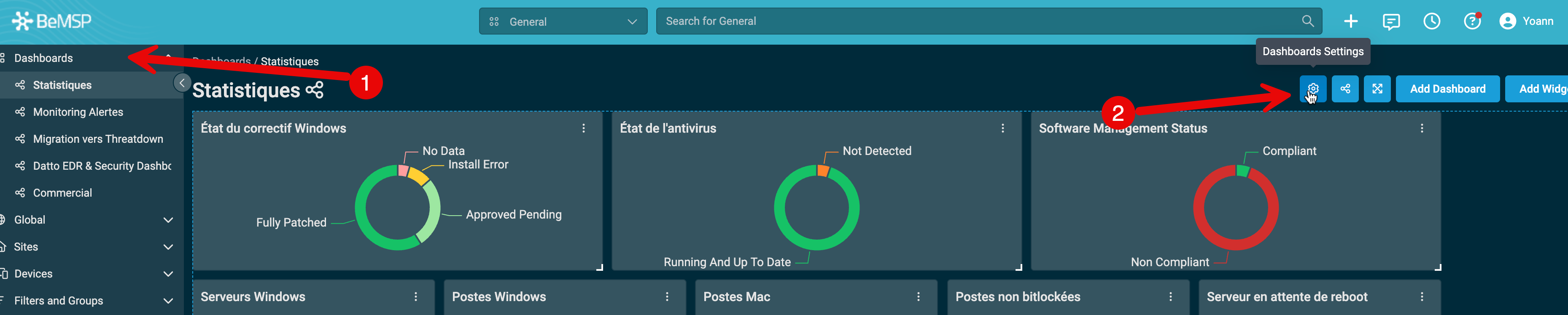Screen dimensions: 1568x315
Task: Click the plus icon in header
Action: pyautogui.click(x=1351, y=21)
